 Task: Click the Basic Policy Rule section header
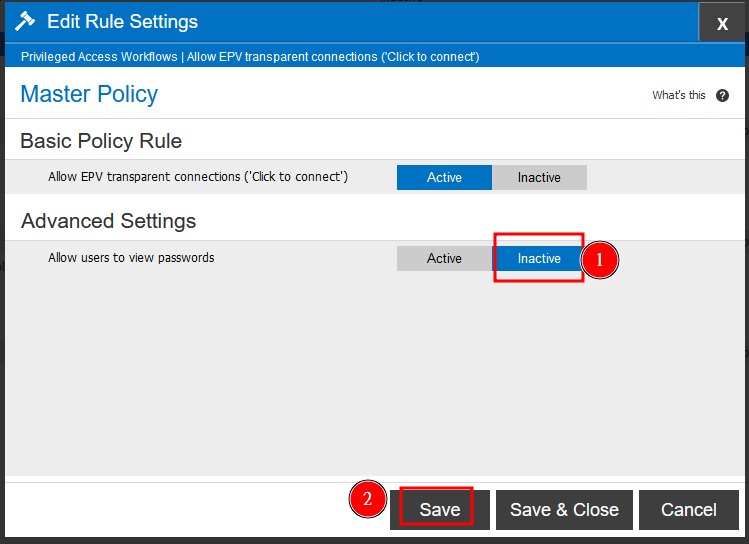101,141
